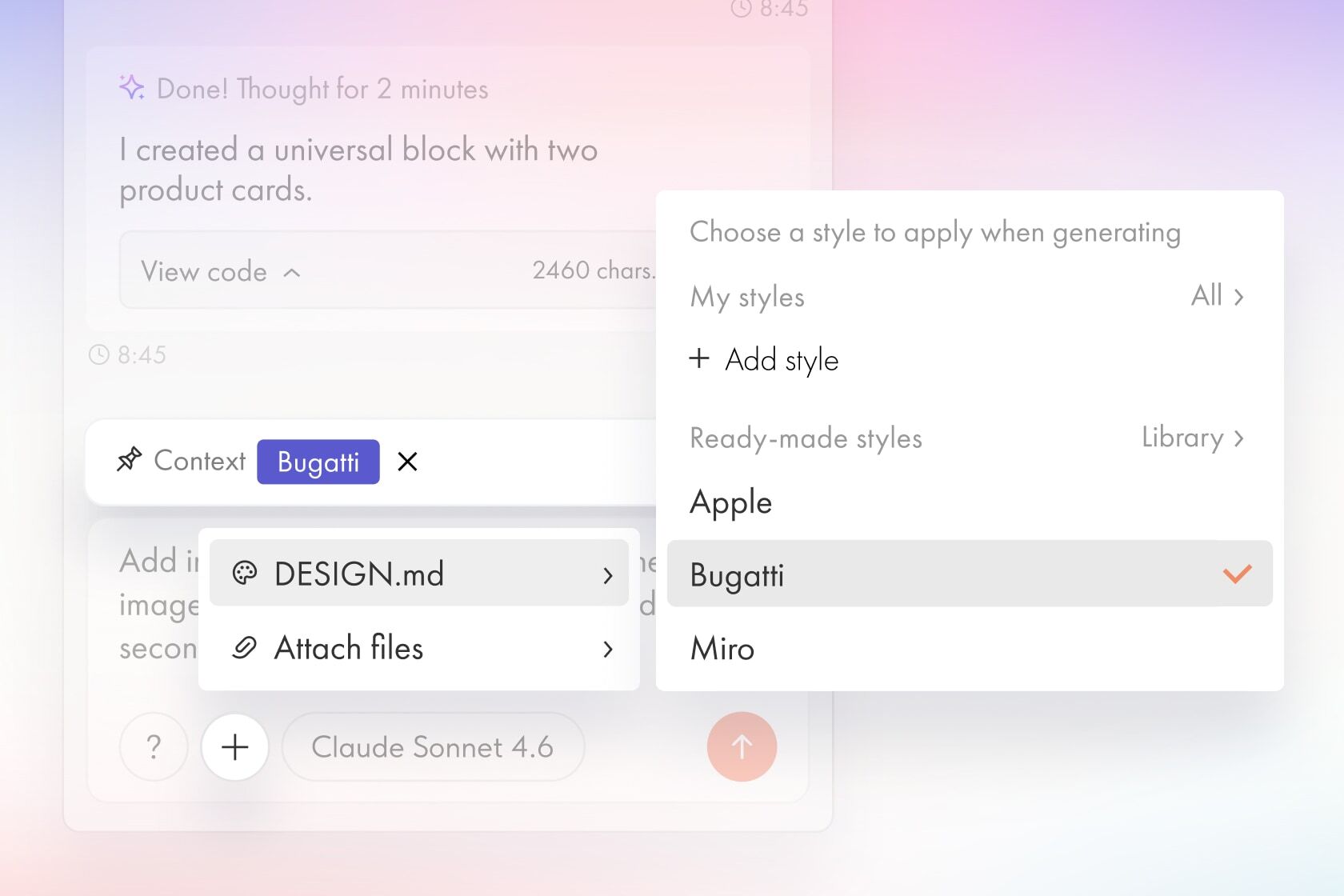Viewport: 1344px width, 896px height.
Task: Click the plus icon beside Add style
Action: coord(699,358)
